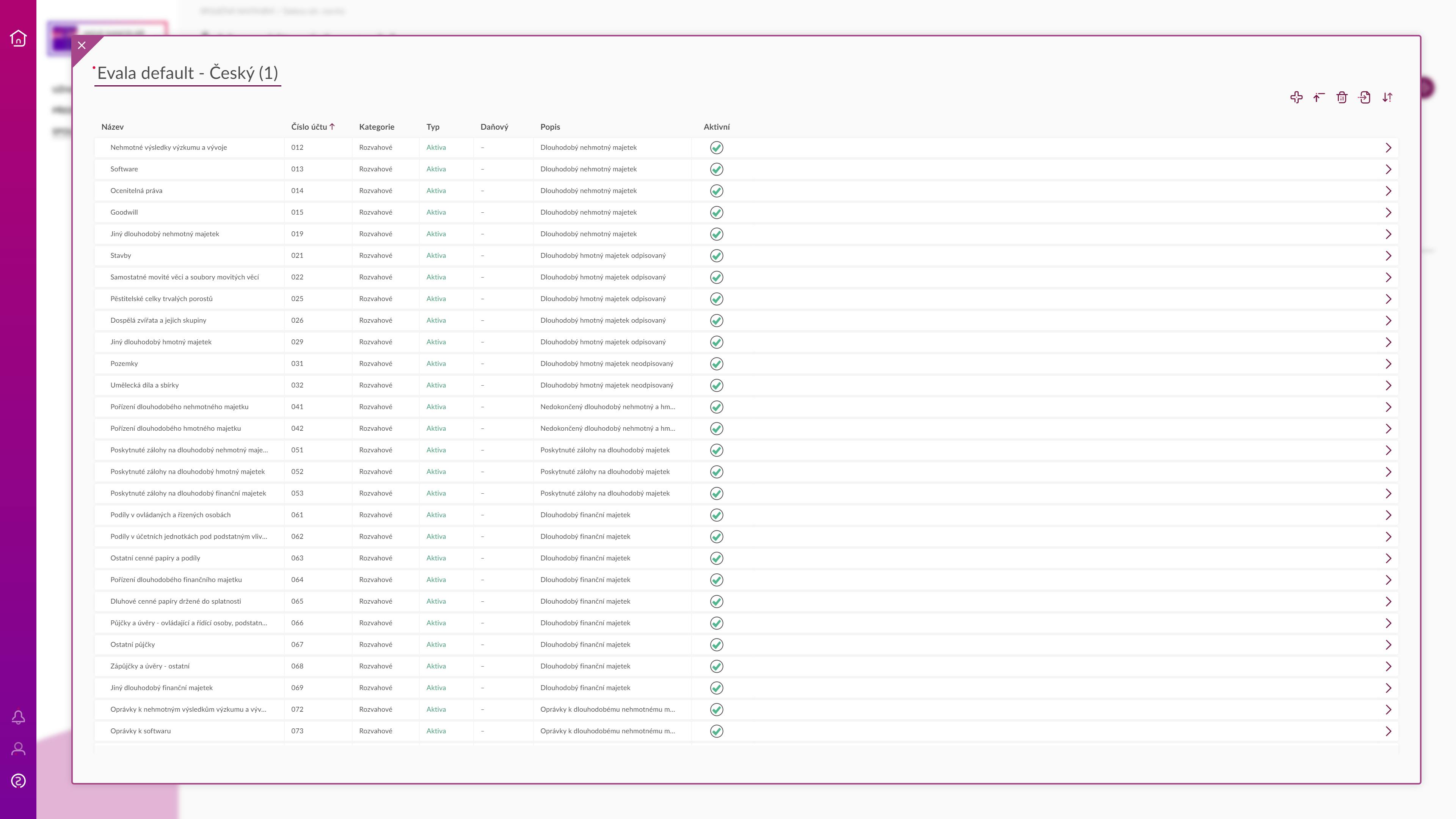1456x819 pixels.
Task: Click Rozvahové category in row 073
Action: (x=375, y=731)
